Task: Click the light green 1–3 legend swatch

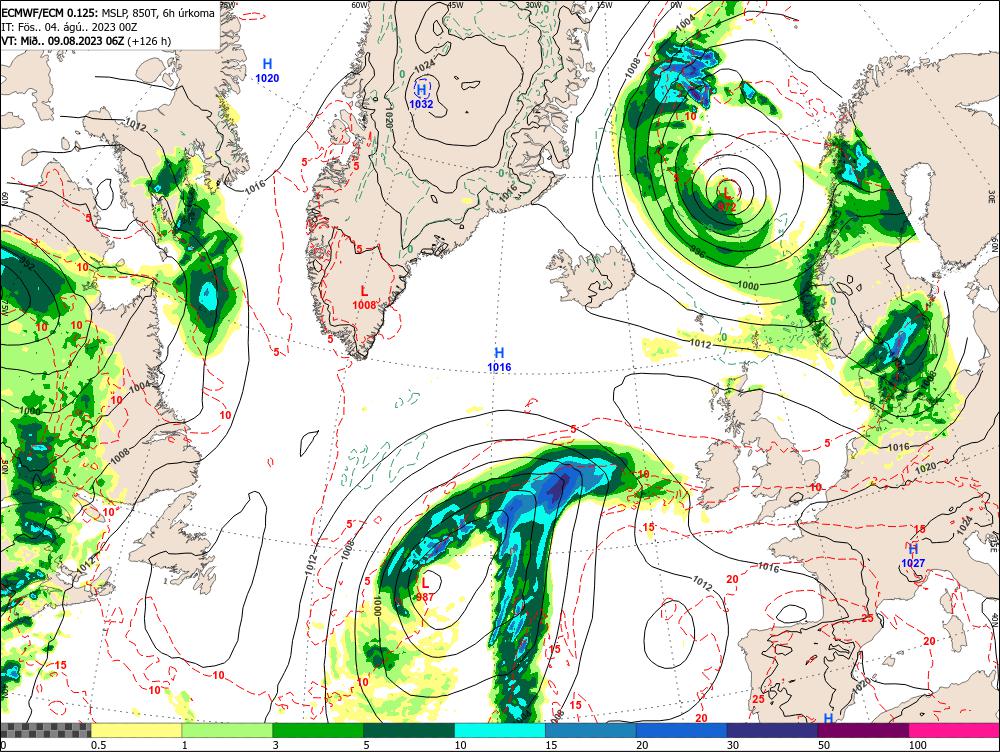Action: [227, 730]
